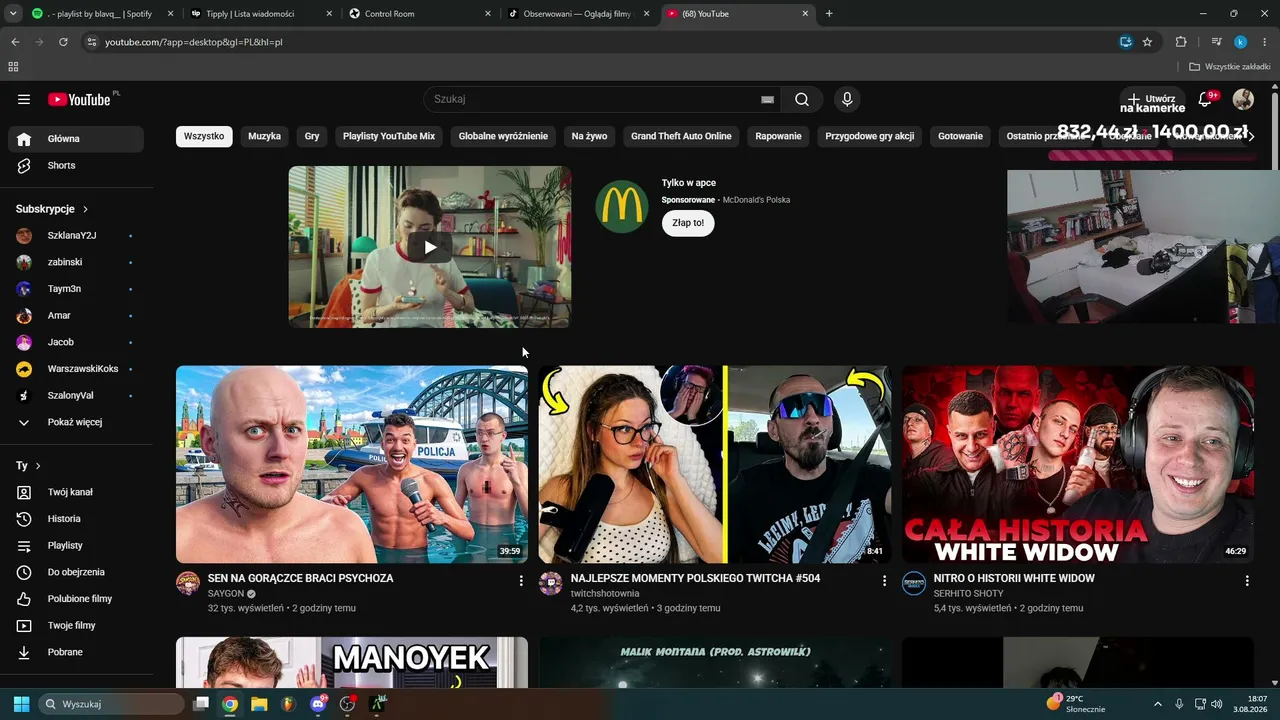Open volume control in system tray
1280x720 pixels.
coord(1217,704)
